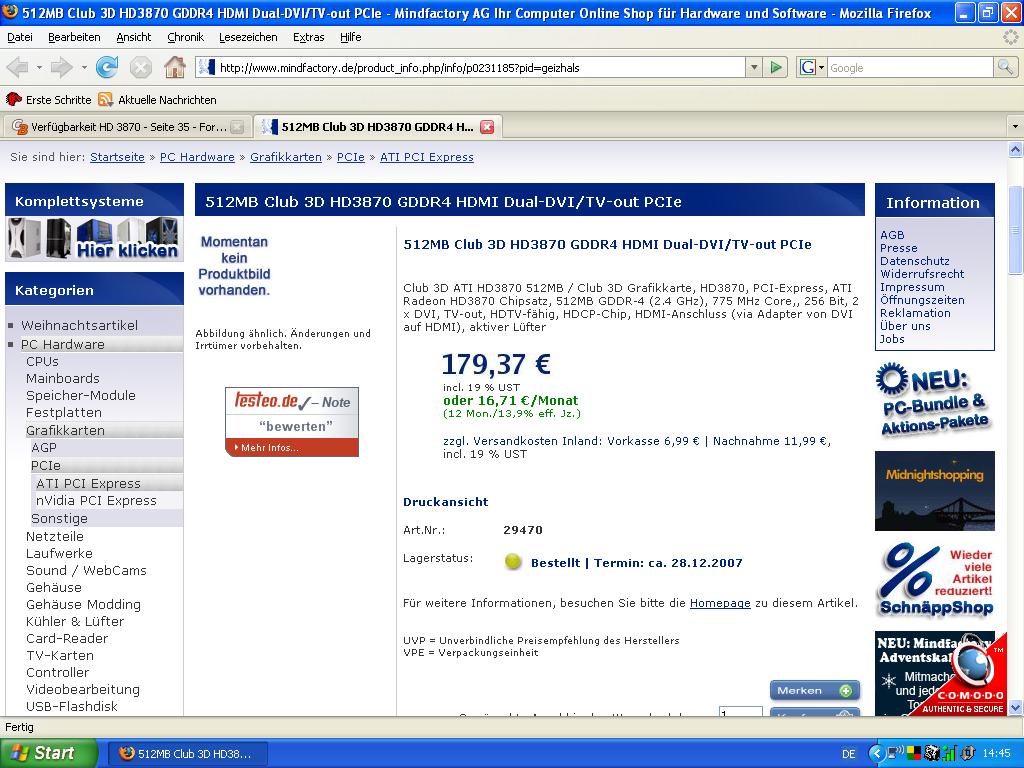The width and height of the screenshot is (1024, 768).
Task: Open the Forward button history dropdown arrow
Action: 84,67
